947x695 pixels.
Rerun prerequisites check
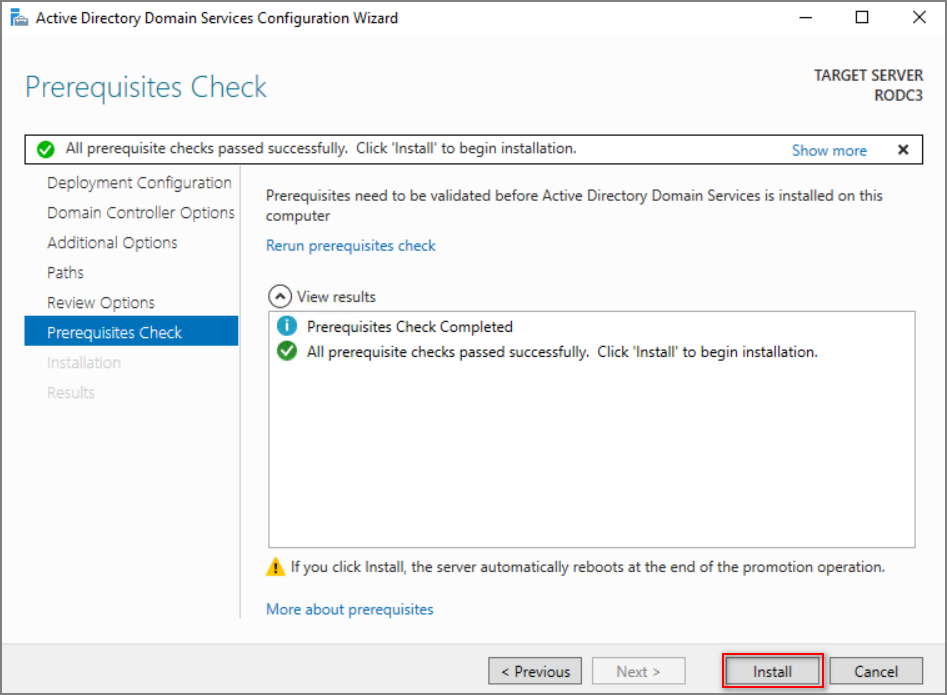pos(350,246)
